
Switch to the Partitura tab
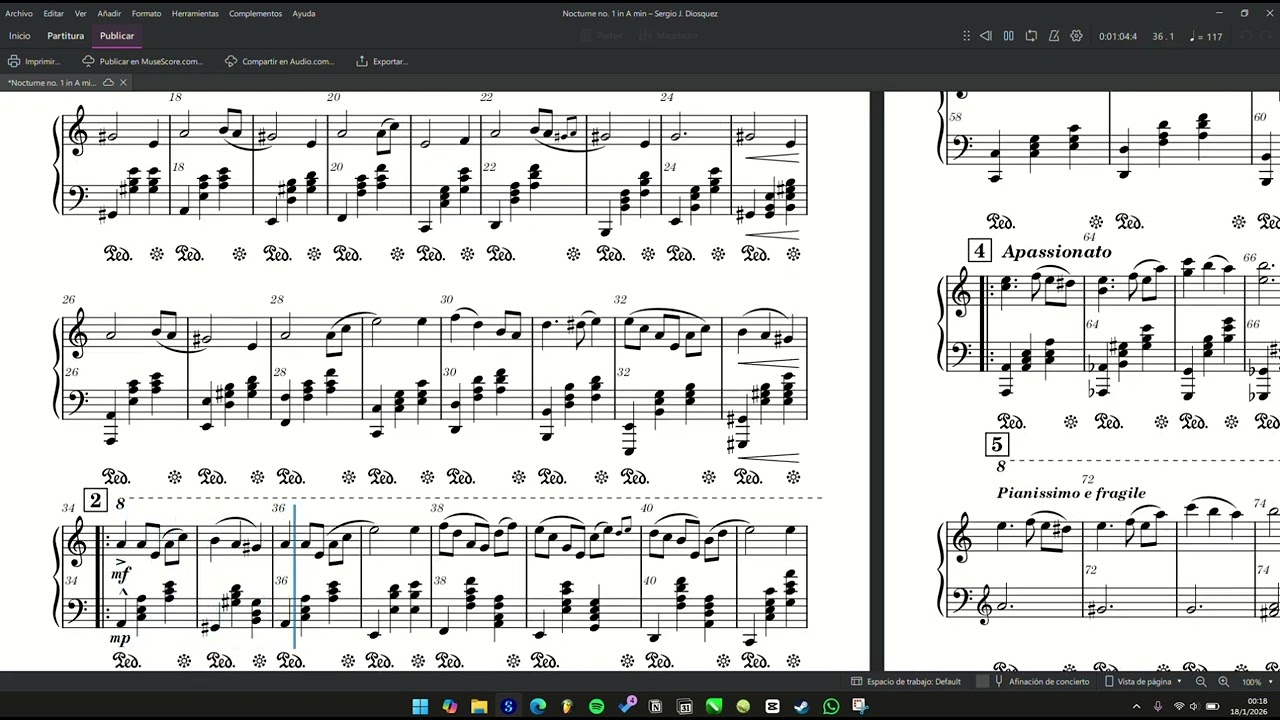(65, 36)
